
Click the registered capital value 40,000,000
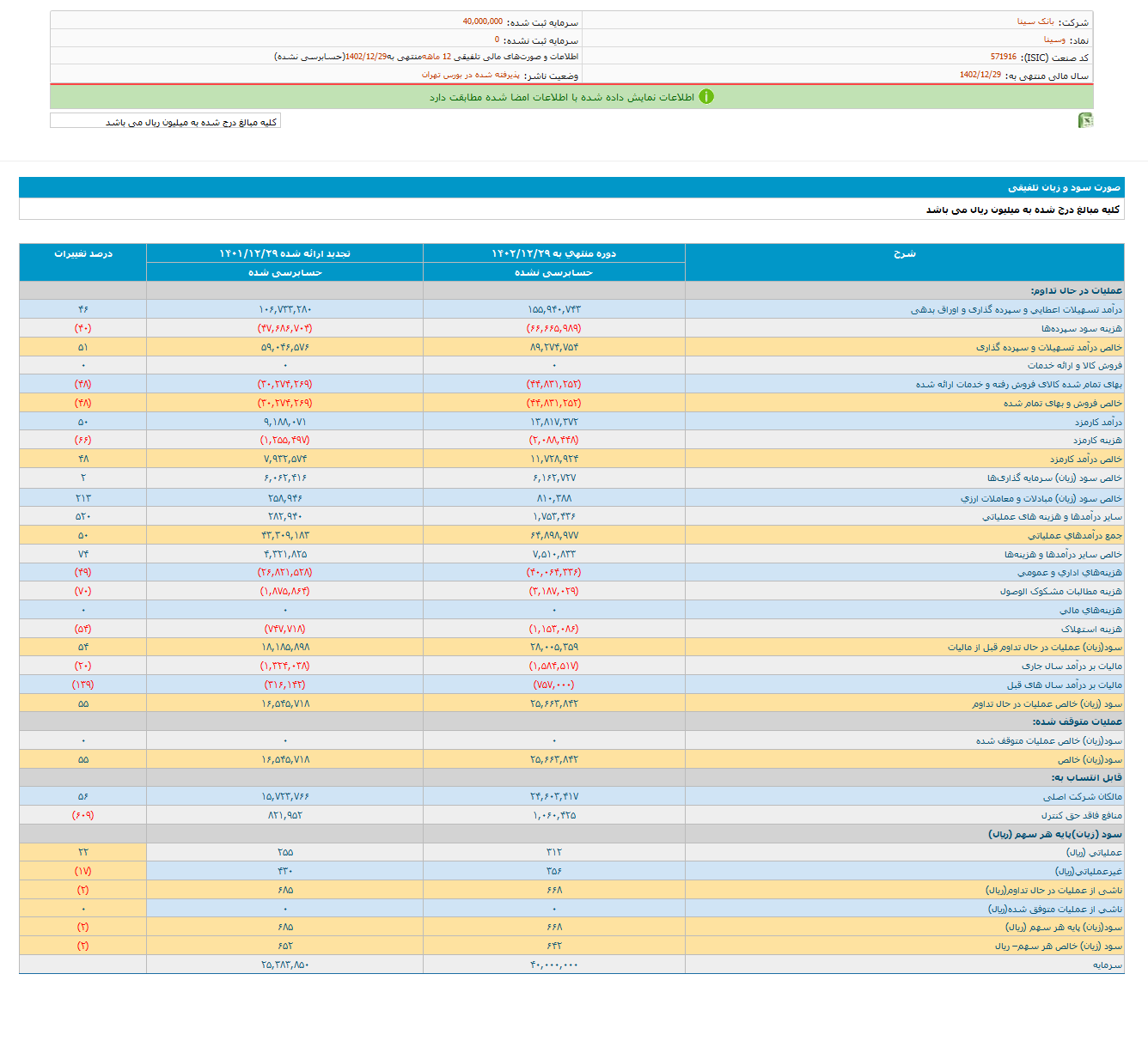point(482,21)
